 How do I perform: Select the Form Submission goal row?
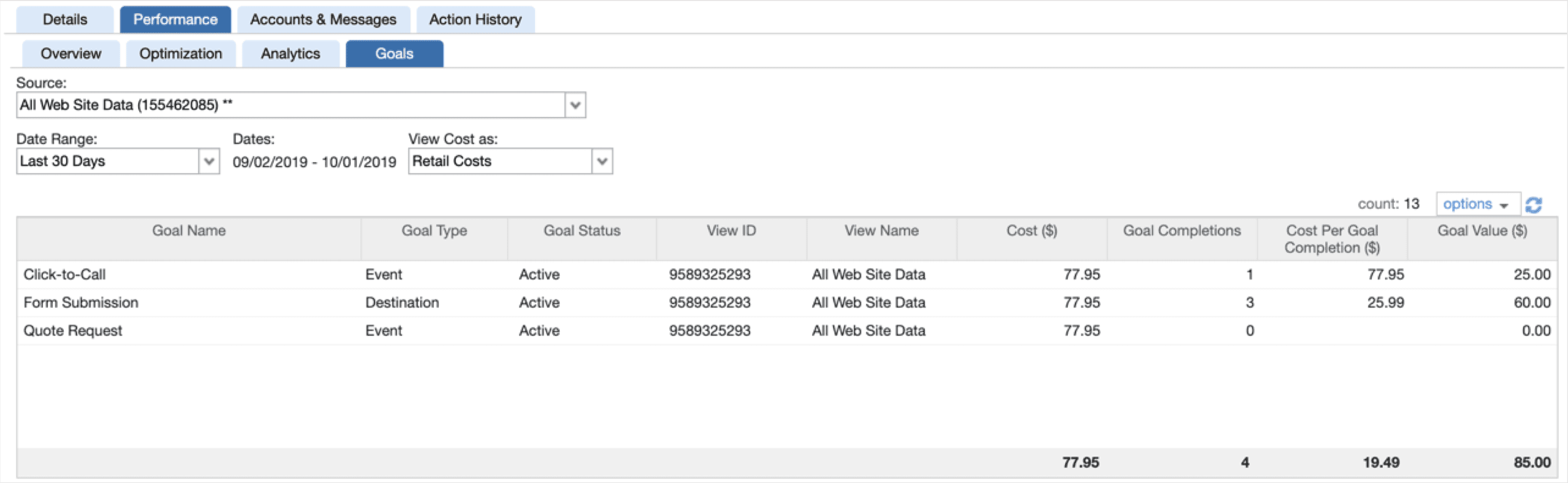(x=787, y=303)
